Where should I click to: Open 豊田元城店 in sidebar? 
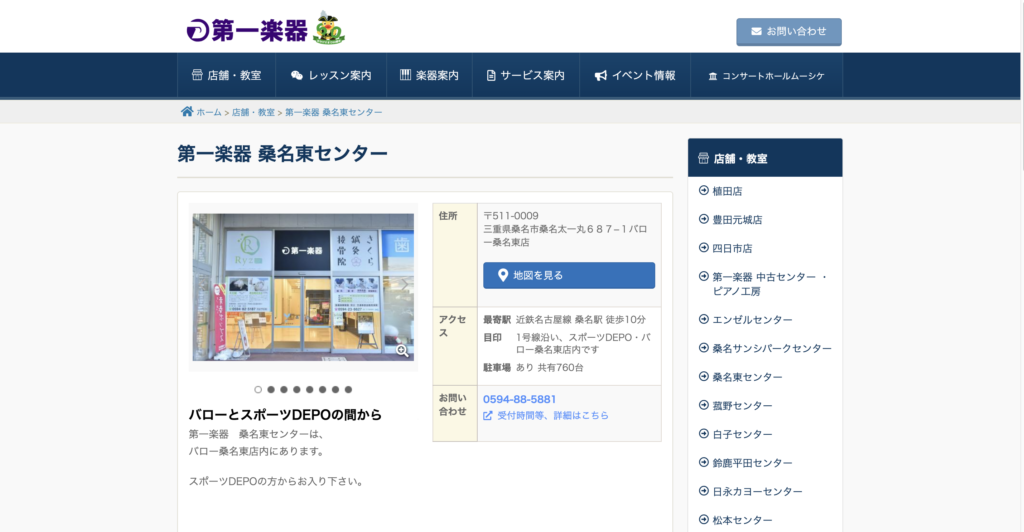(737, 220)
